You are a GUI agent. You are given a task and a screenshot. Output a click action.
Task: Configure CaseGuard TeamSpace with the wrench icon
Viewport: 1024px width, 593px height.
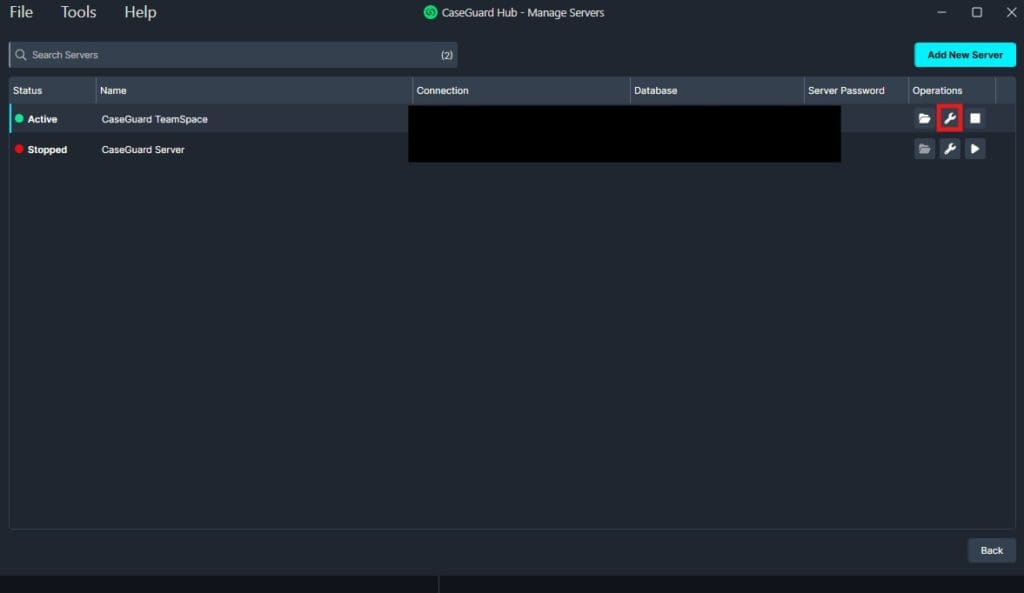tap(950, 118)
